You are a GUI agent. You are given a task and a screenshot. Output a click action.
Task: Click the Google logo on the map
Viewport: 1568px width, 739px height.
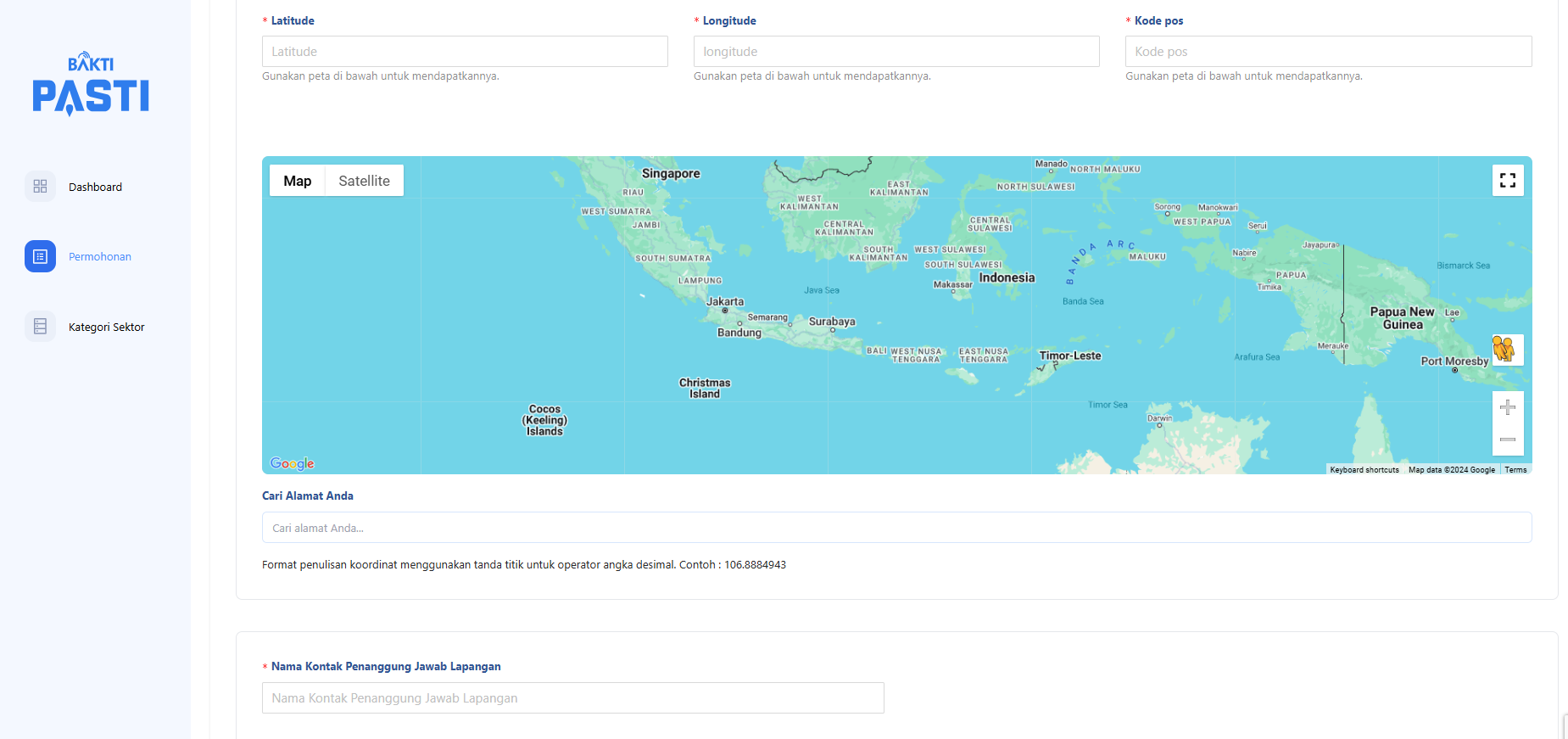pyautogui.click(x=292, y=463)
